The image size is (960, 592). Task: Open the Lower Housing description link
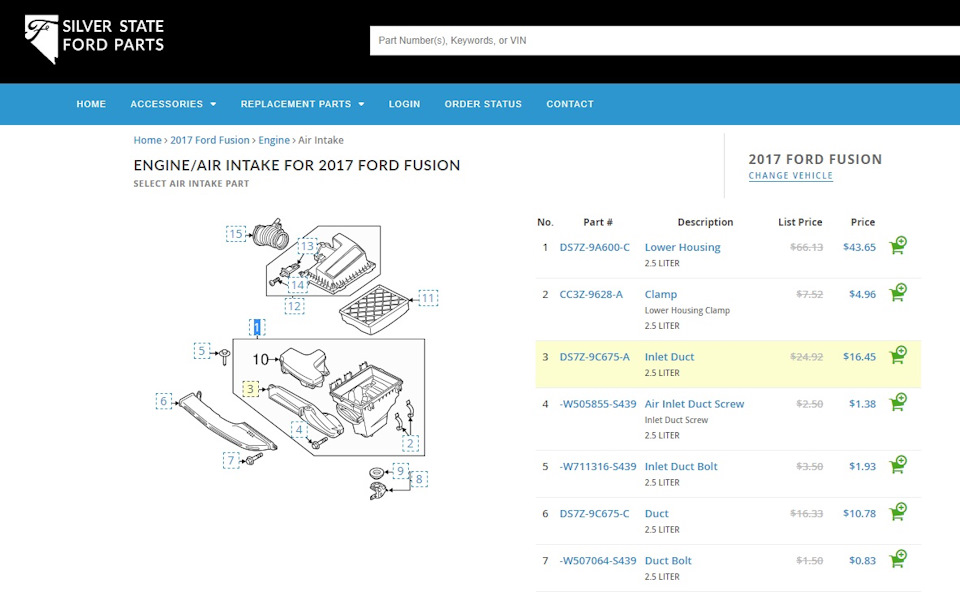click(x=683, y=247)
